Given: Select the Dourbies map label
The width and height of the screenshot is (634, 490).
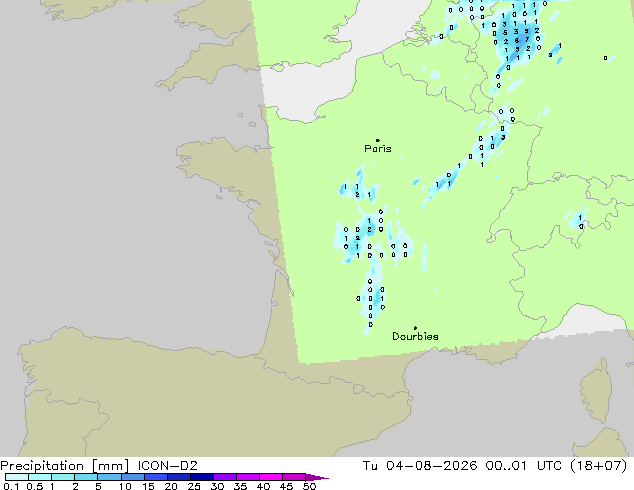Looking at the screenshot, I should pos(415,336).
